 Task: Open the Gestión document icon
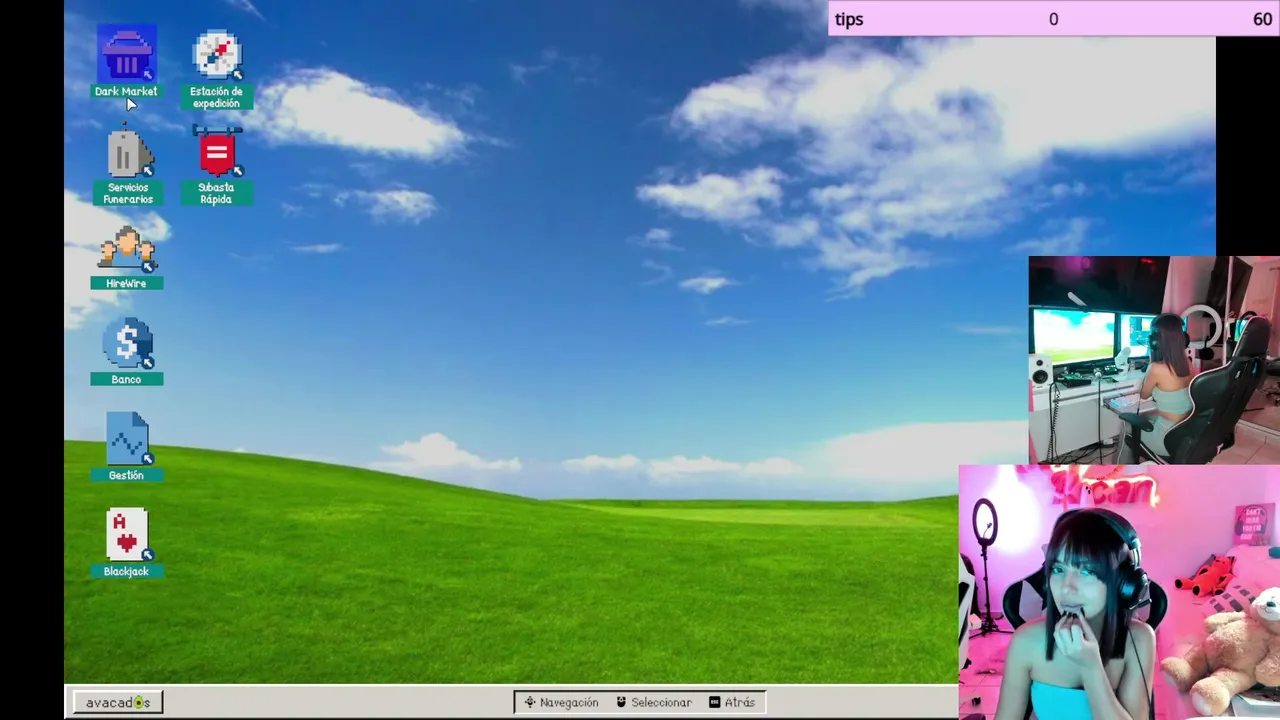127,439
